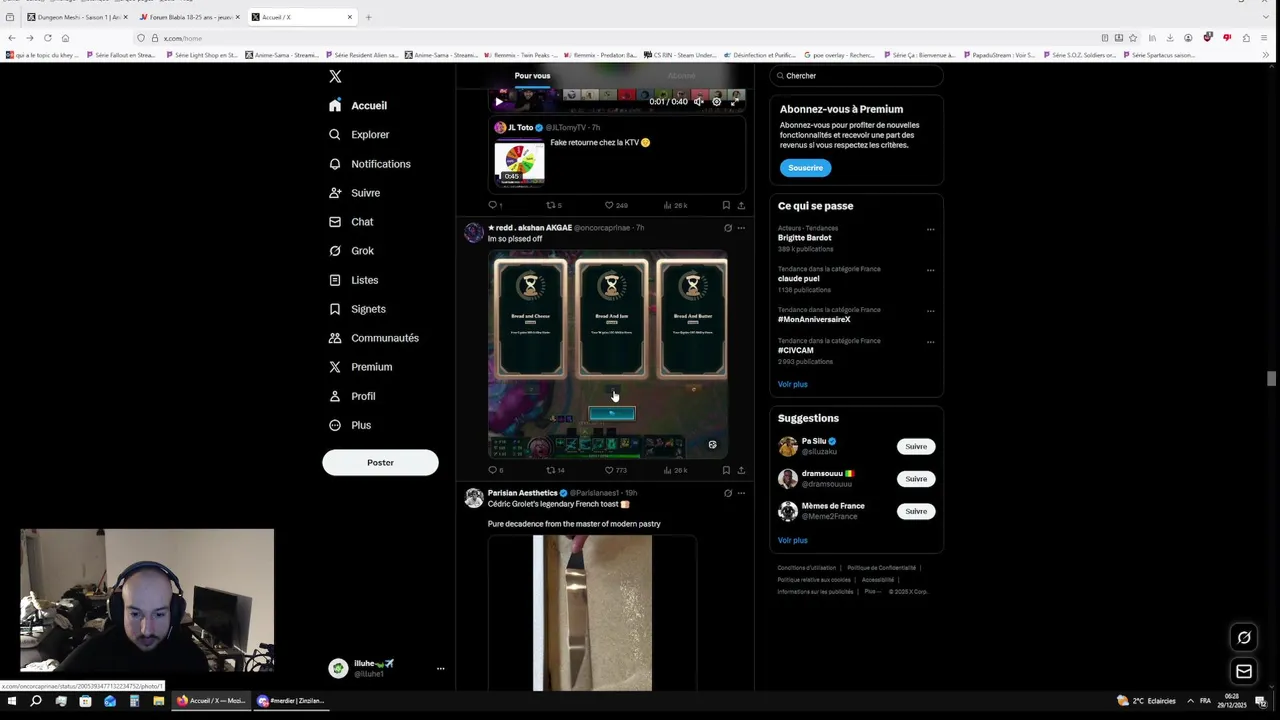Image resolution: width=1280 pixels, height=720 pixels.
Task: Open more options on redd akshan post
Action: point(741,228)
